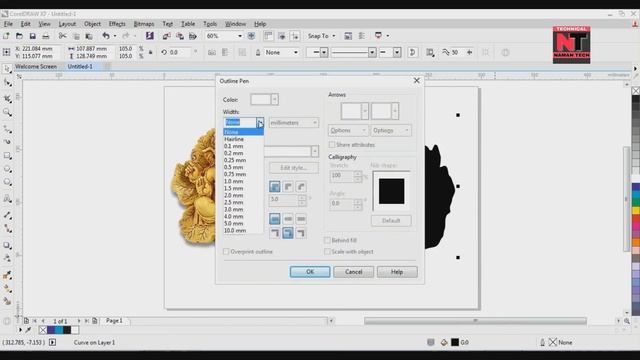The width and height of the screenshot is (640, 360).
Task: Click red swatch in color palette
Action: coord(636,219)
